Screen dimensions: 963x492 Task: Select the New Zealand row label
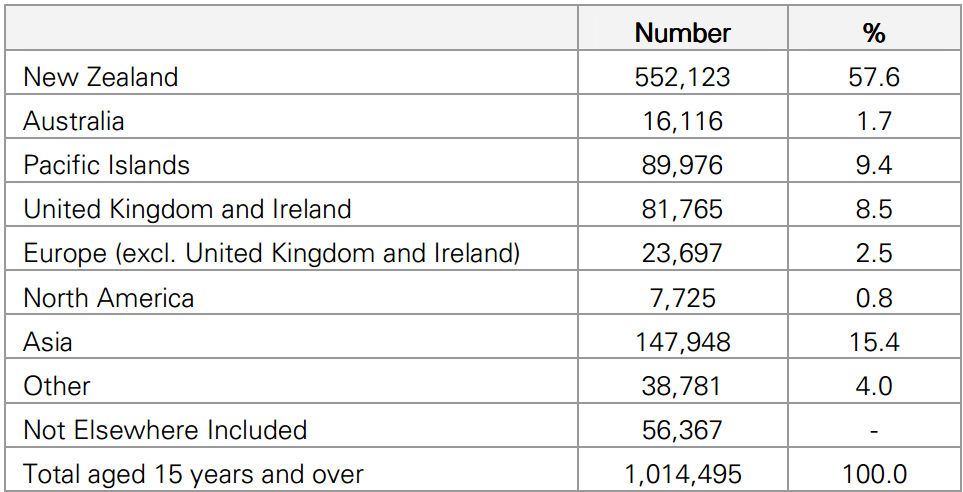click(x=101, y=77)
